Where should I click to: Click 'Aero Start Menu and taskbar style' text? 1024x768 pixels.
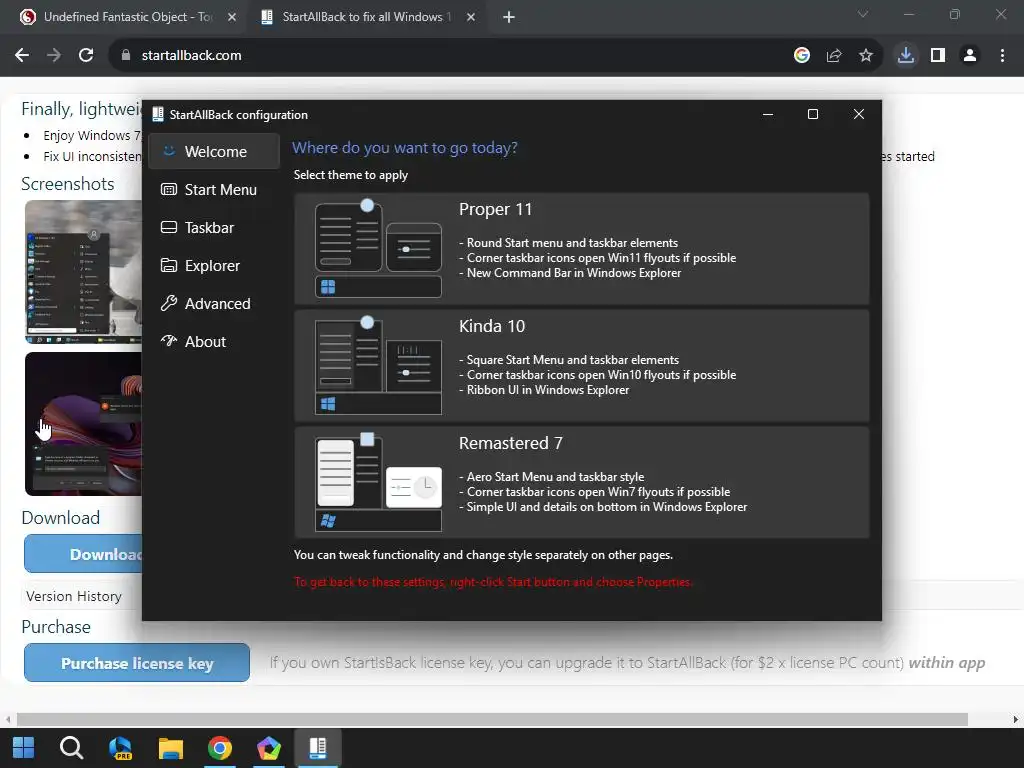(551, 477)
